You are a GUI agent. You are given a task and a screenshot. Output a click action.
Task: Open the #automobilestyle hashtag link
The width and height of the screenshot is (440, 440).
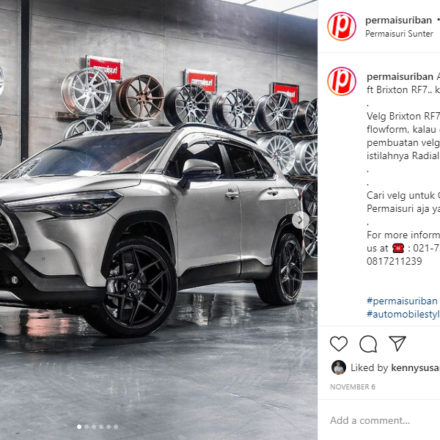coord(403,314)
